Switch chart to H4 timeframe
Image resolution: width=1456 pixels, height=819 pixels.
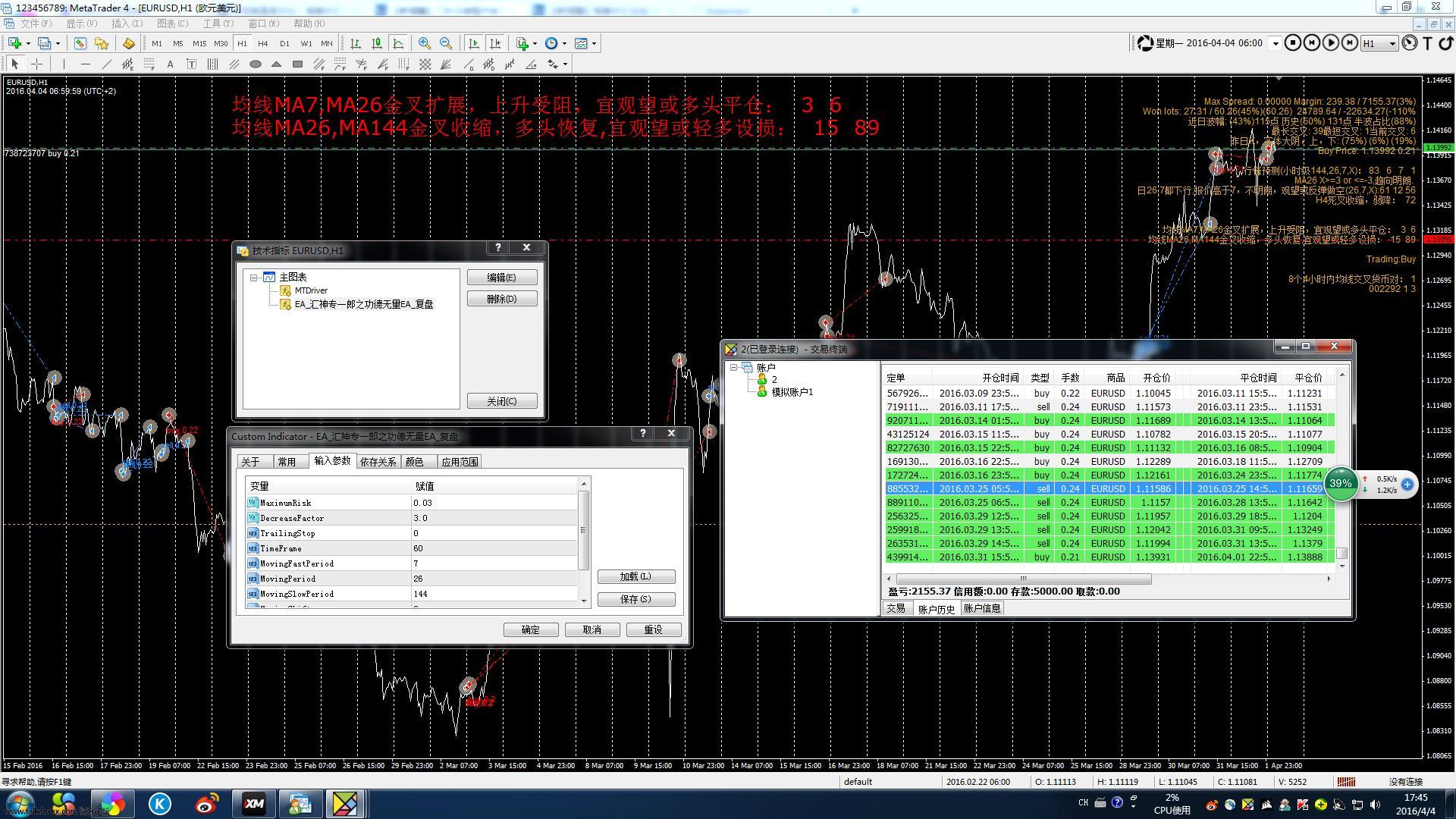[x=263, y=43]
